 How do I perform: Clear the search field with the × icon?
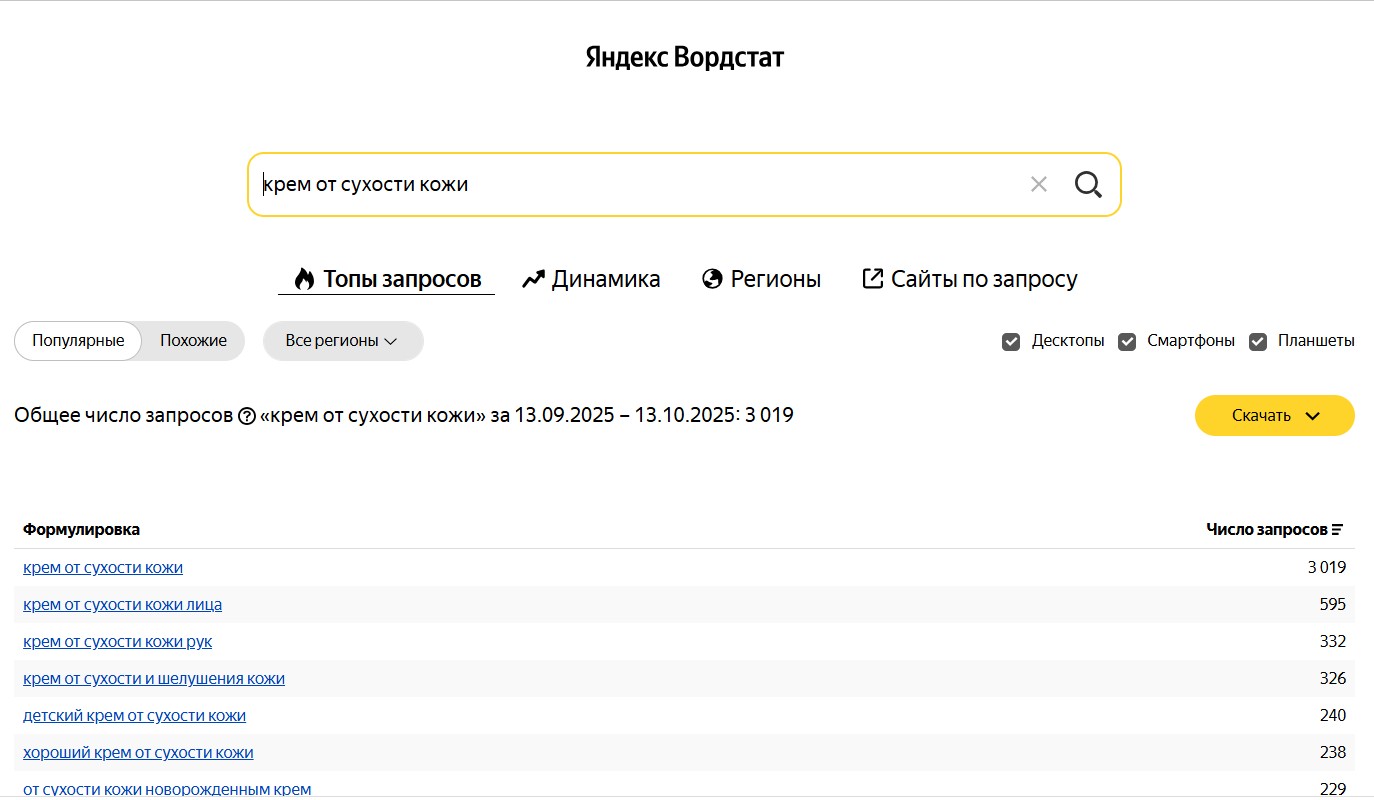[1038, 184]
